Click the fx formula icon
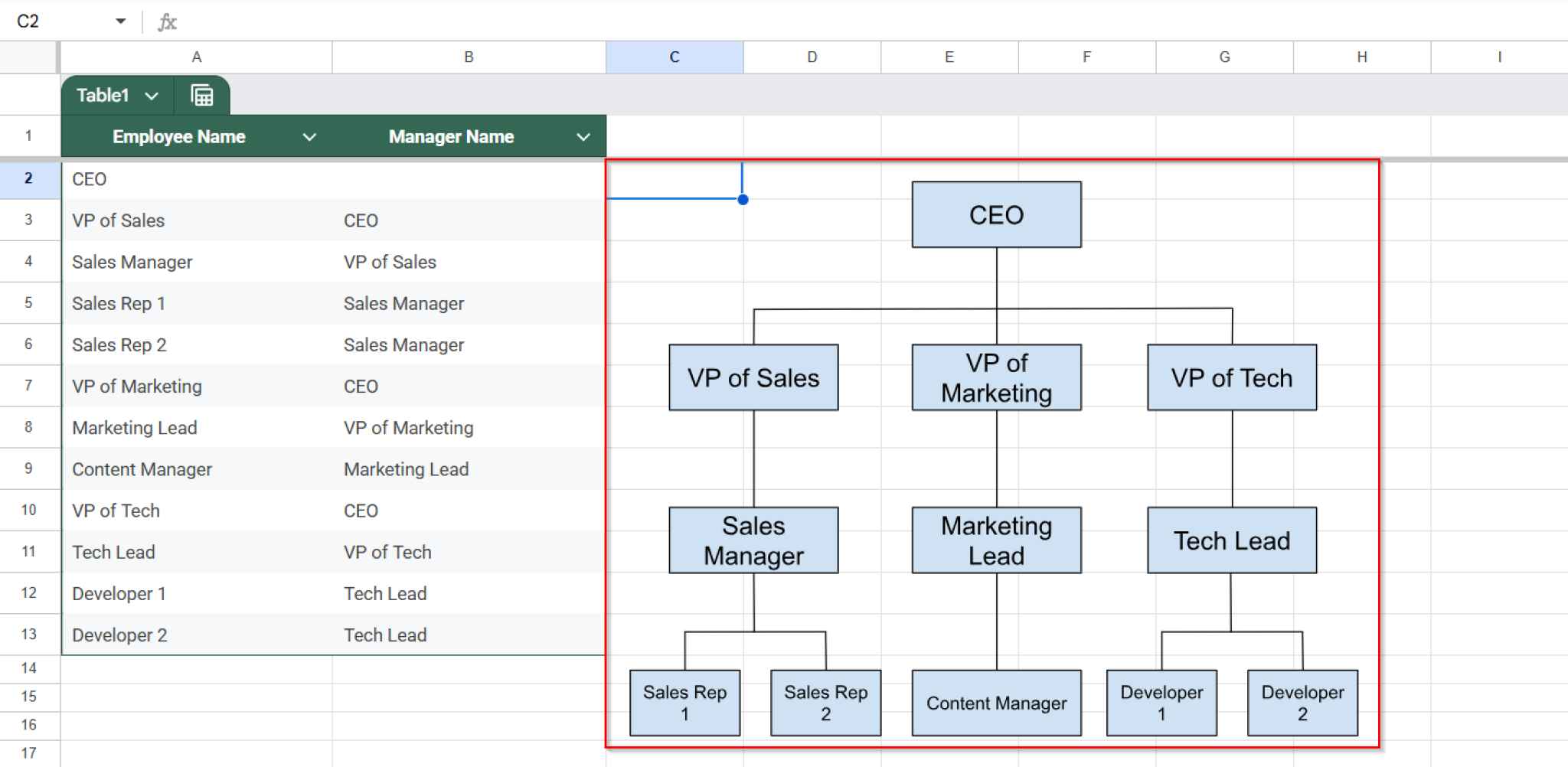The height and width of the screenshot is (767, 1568). (x=168, y=21)
